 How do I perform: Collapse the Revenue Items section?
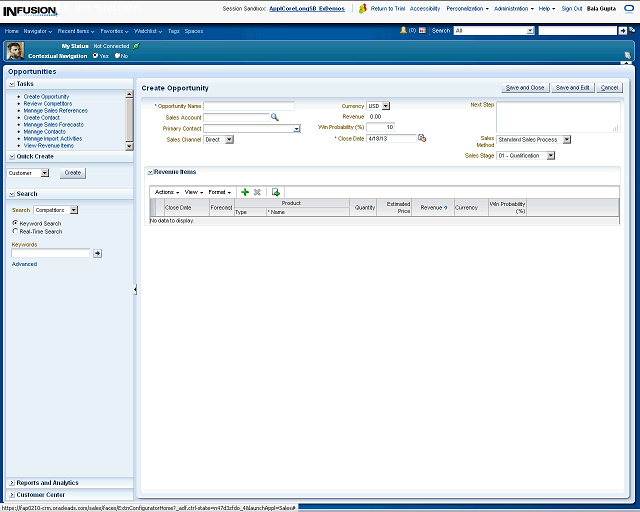pos(149,173)
